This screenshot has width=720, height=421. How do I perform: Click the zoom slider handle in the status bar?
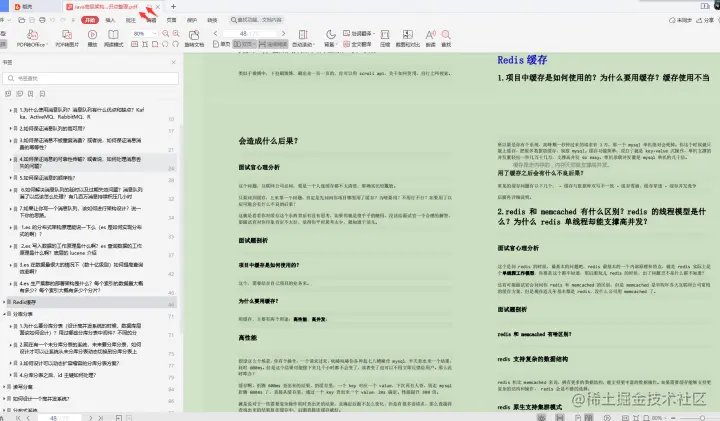tap(702, 418)
